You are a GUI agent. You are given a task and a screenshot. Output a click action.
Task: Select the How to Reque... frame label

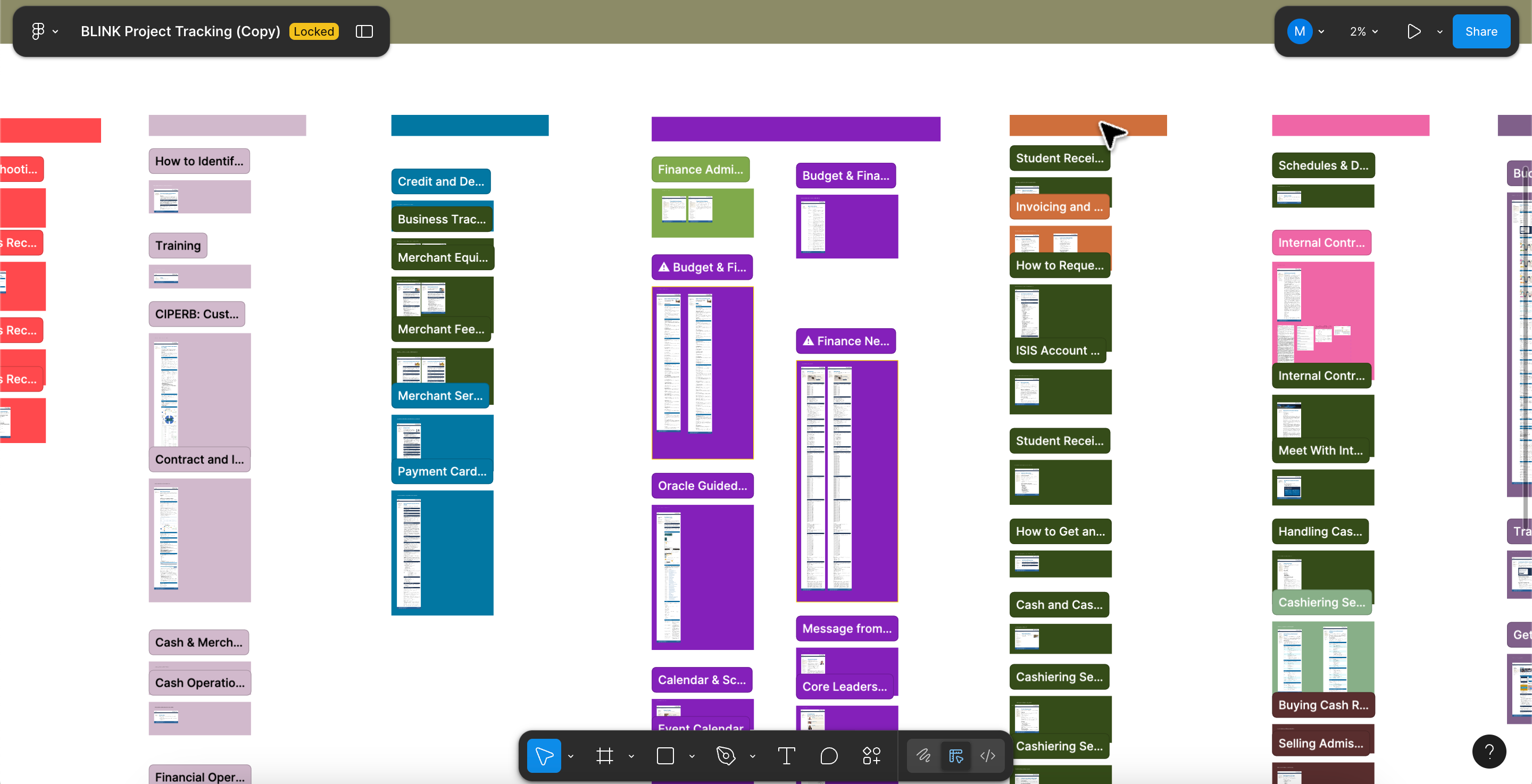tap(1060, 265)
